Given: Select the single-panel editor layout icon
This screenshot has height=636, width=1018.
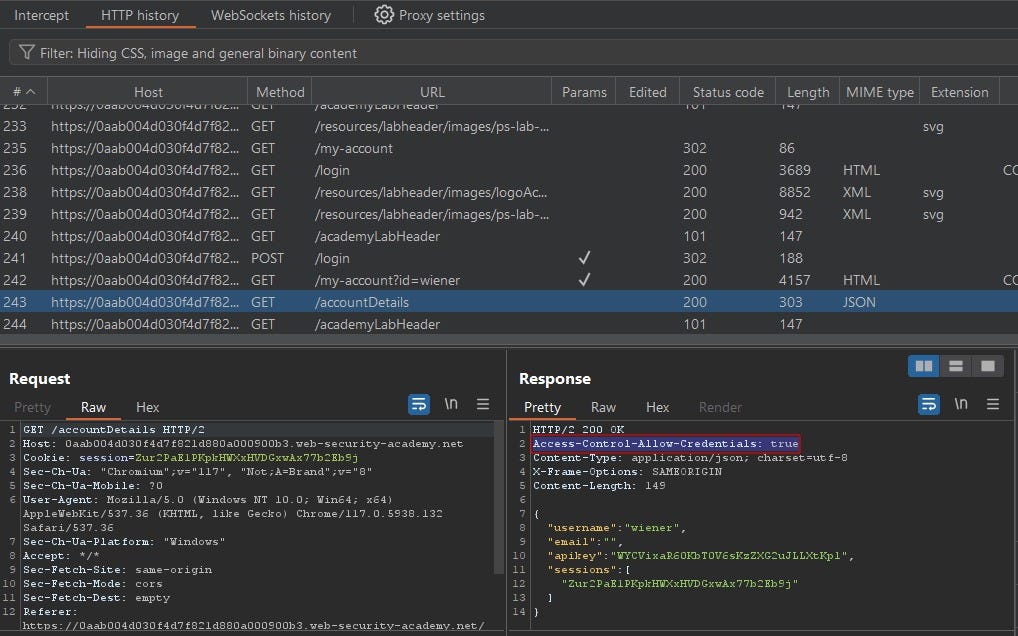Looking at the screenshot, I should pyautogui.click(x=988, y=366).
